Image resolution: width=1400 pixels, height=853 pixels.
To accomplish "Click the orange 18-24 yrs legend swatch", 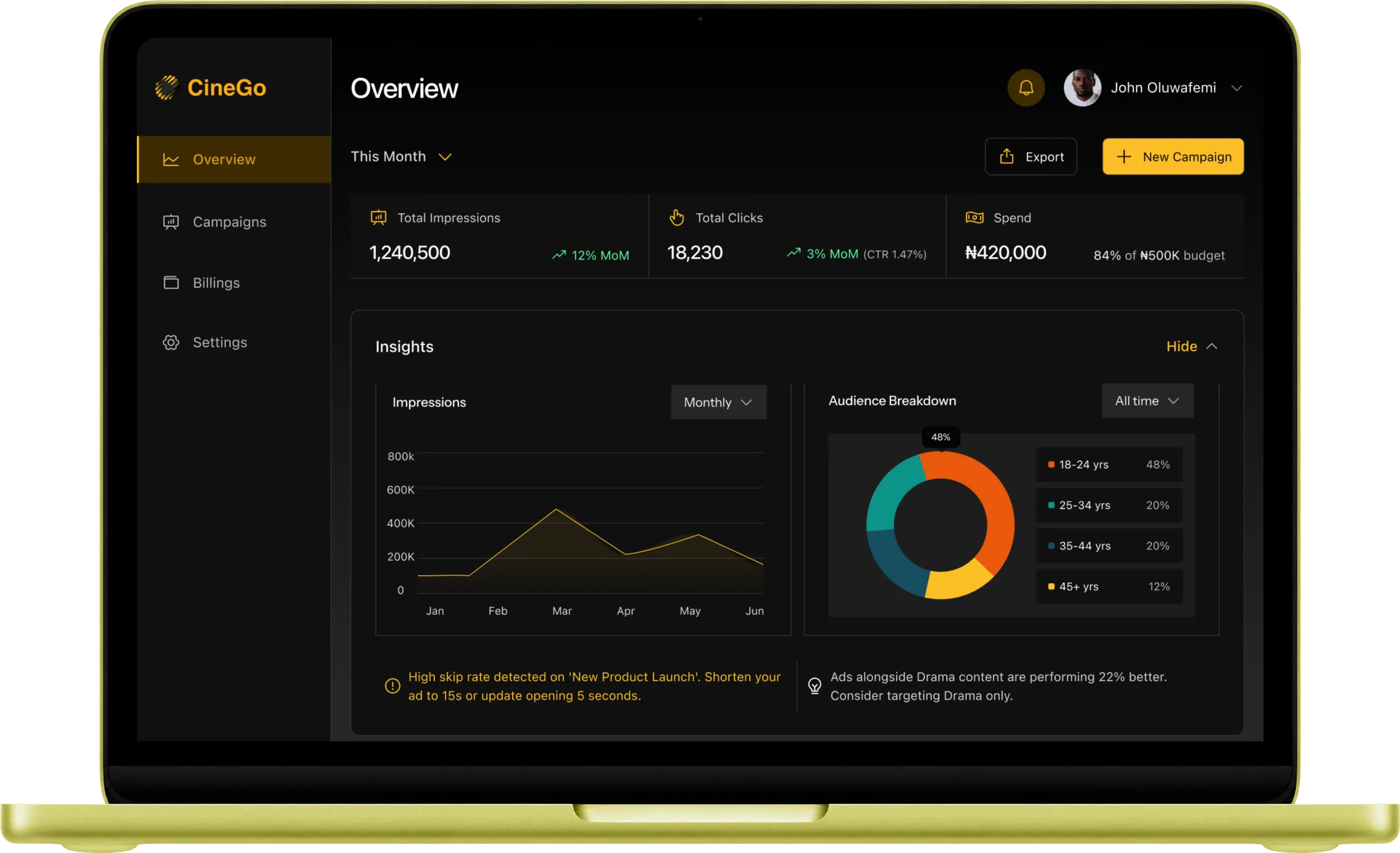I will pos(1051,465).
